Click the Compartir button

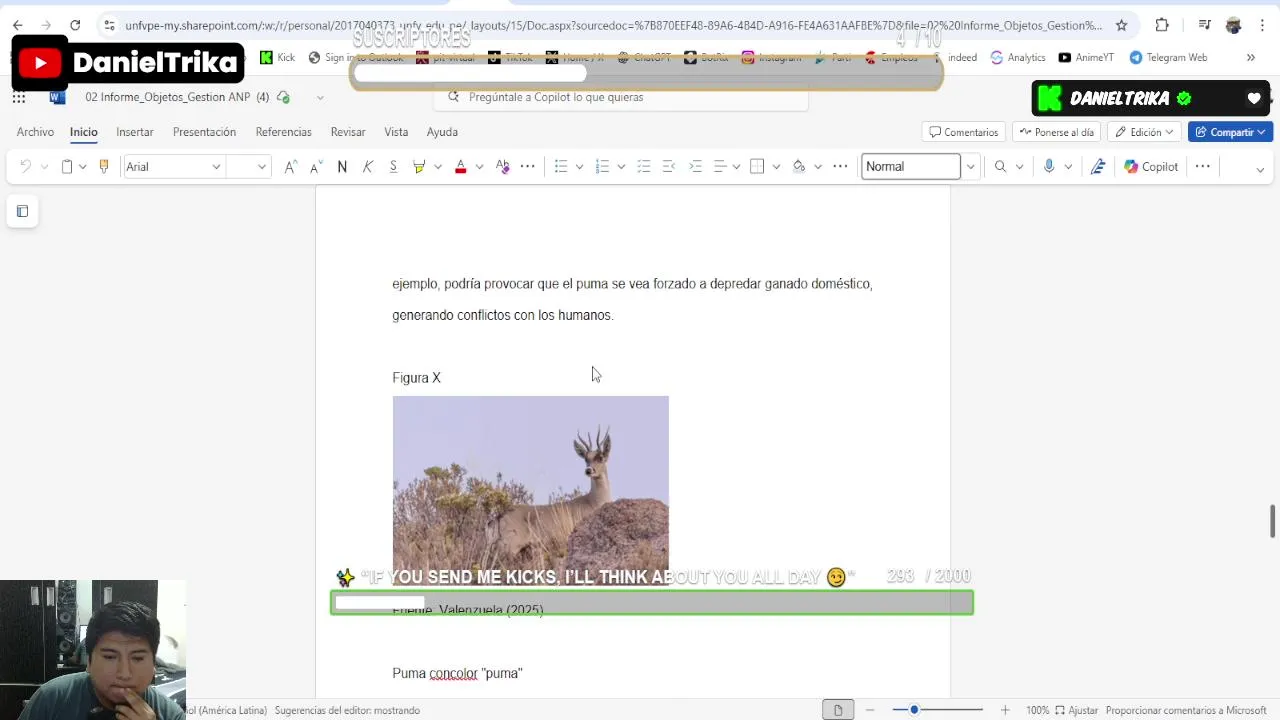1230,132
